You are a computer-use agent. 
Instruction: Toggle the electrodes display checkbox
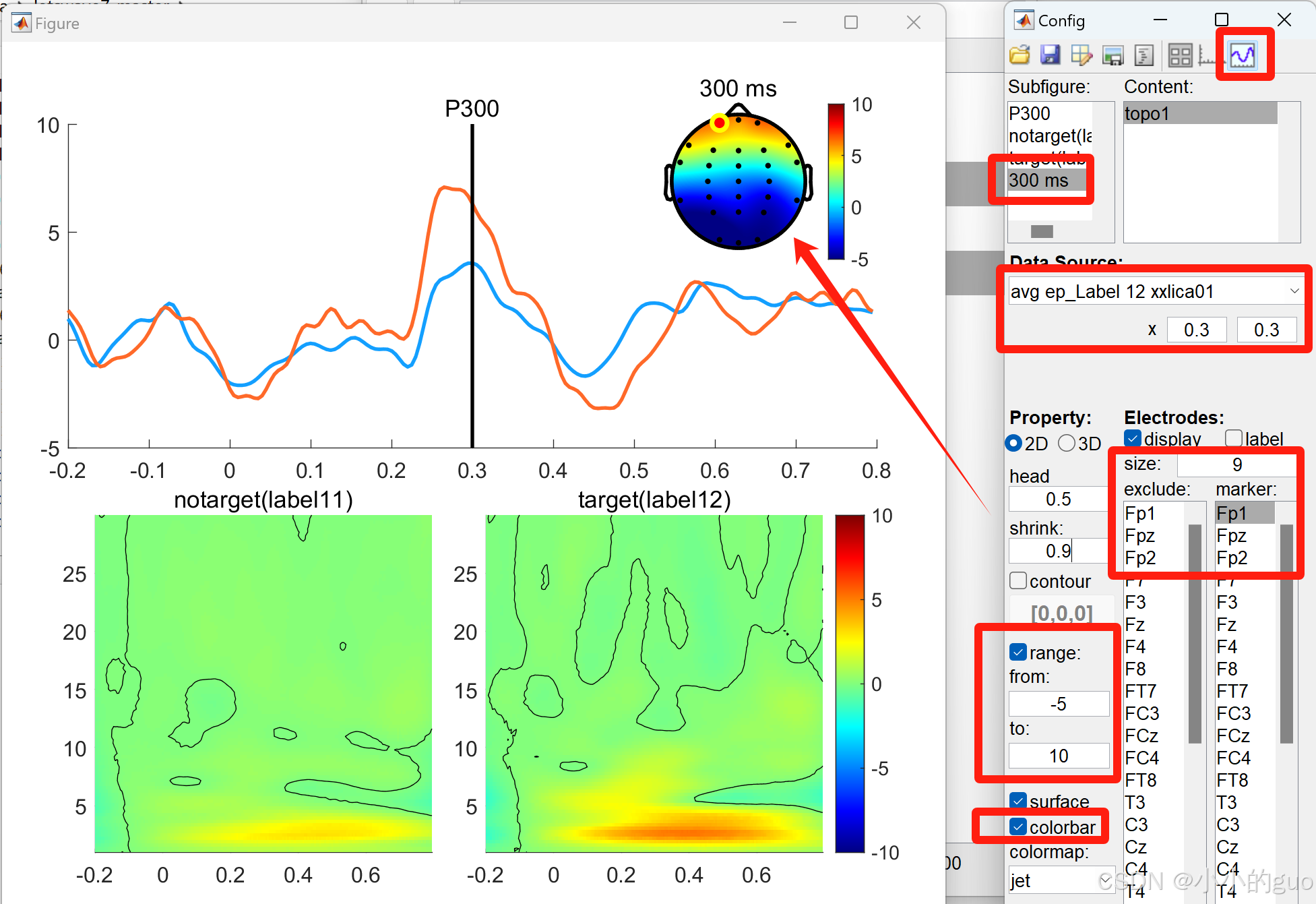1133,438
